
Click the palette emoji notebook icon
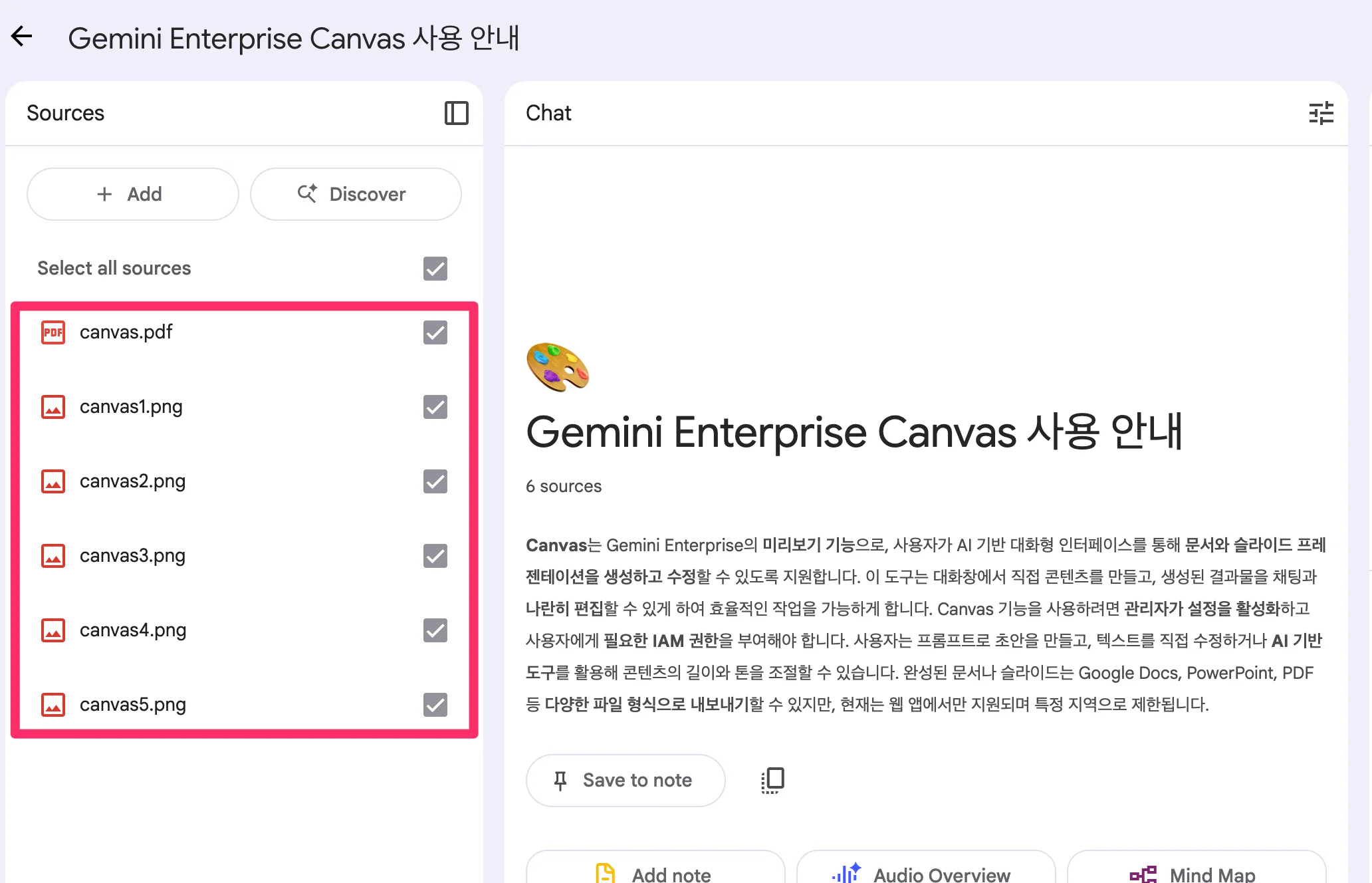click(x=558, y=367)
